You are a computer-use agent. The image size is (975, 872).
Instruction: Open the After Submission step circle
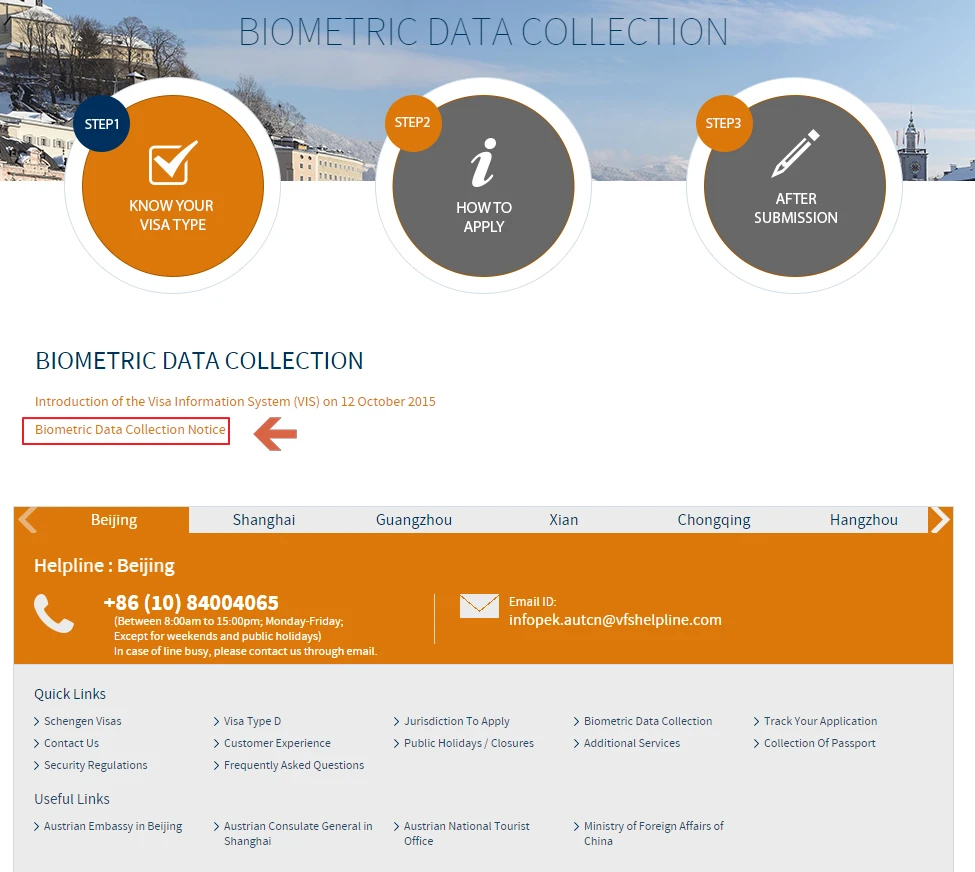pos(795,186)
